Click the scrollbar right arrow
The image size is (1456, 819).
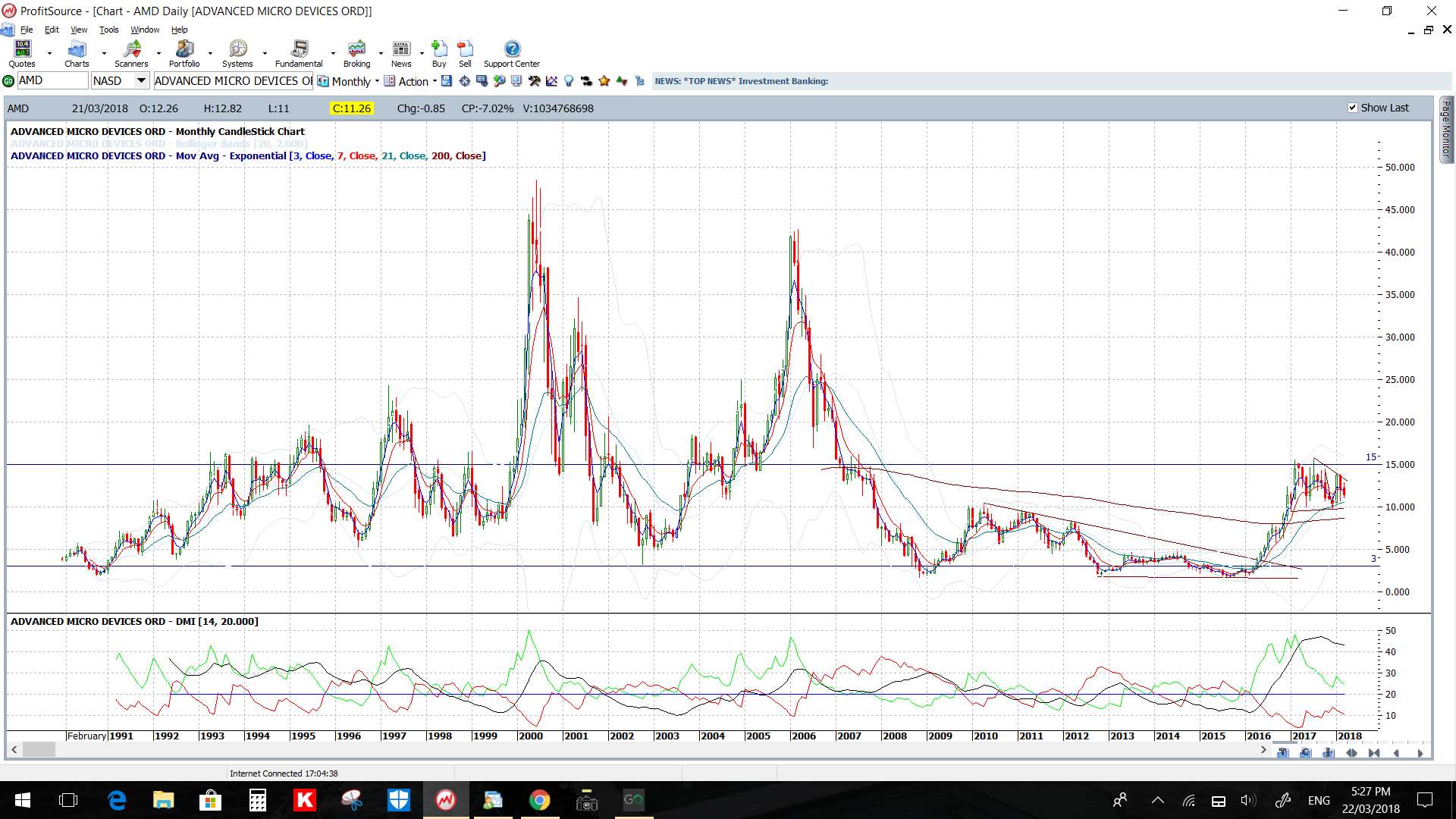click(x=1263, y=749)
